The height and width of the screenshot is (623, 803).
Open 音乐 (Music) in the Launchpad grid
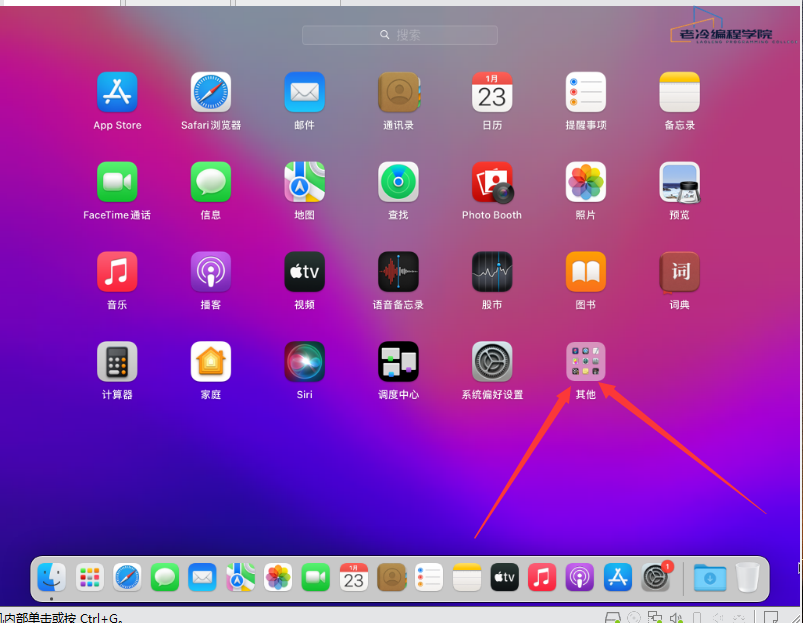(117, 271)
